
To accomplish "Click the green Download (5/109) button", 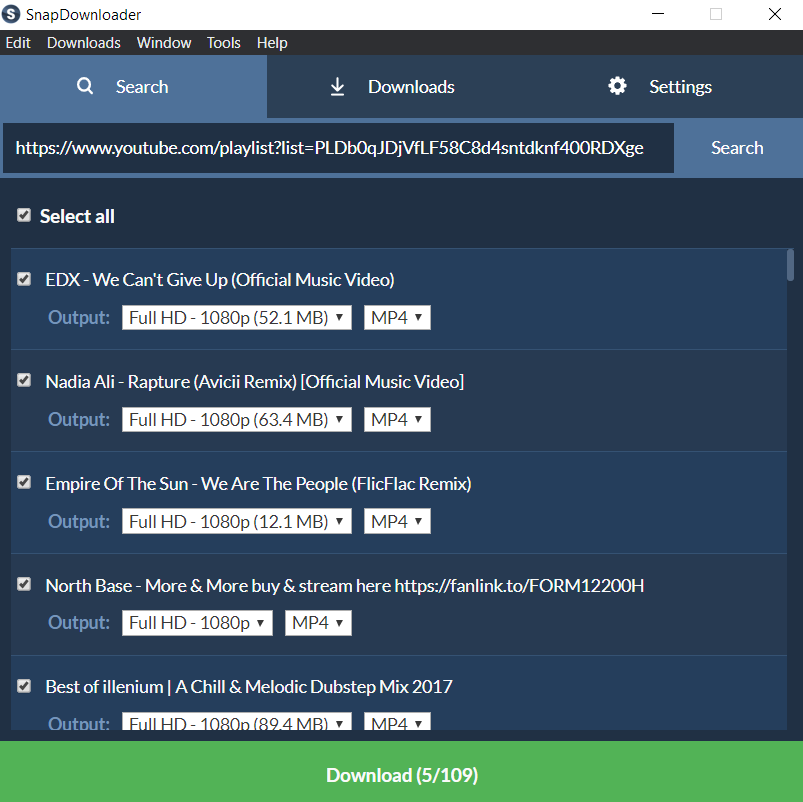I will [401, 775].
